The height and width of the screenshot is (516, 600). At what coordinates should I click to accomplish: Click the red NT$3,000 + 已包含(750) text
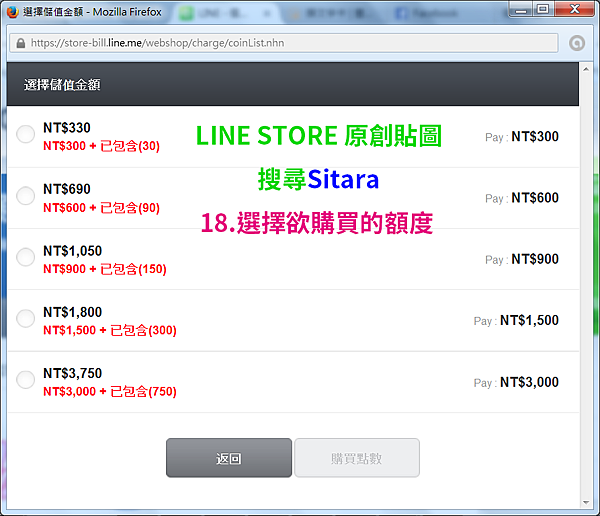(x=110, y=391)
